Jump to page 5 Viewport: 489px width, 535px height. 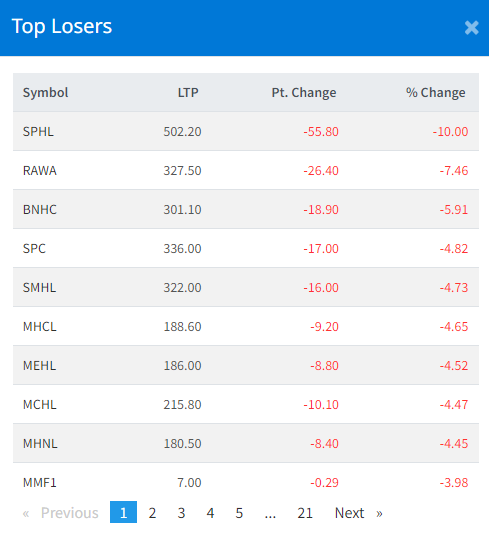[239, 512]
